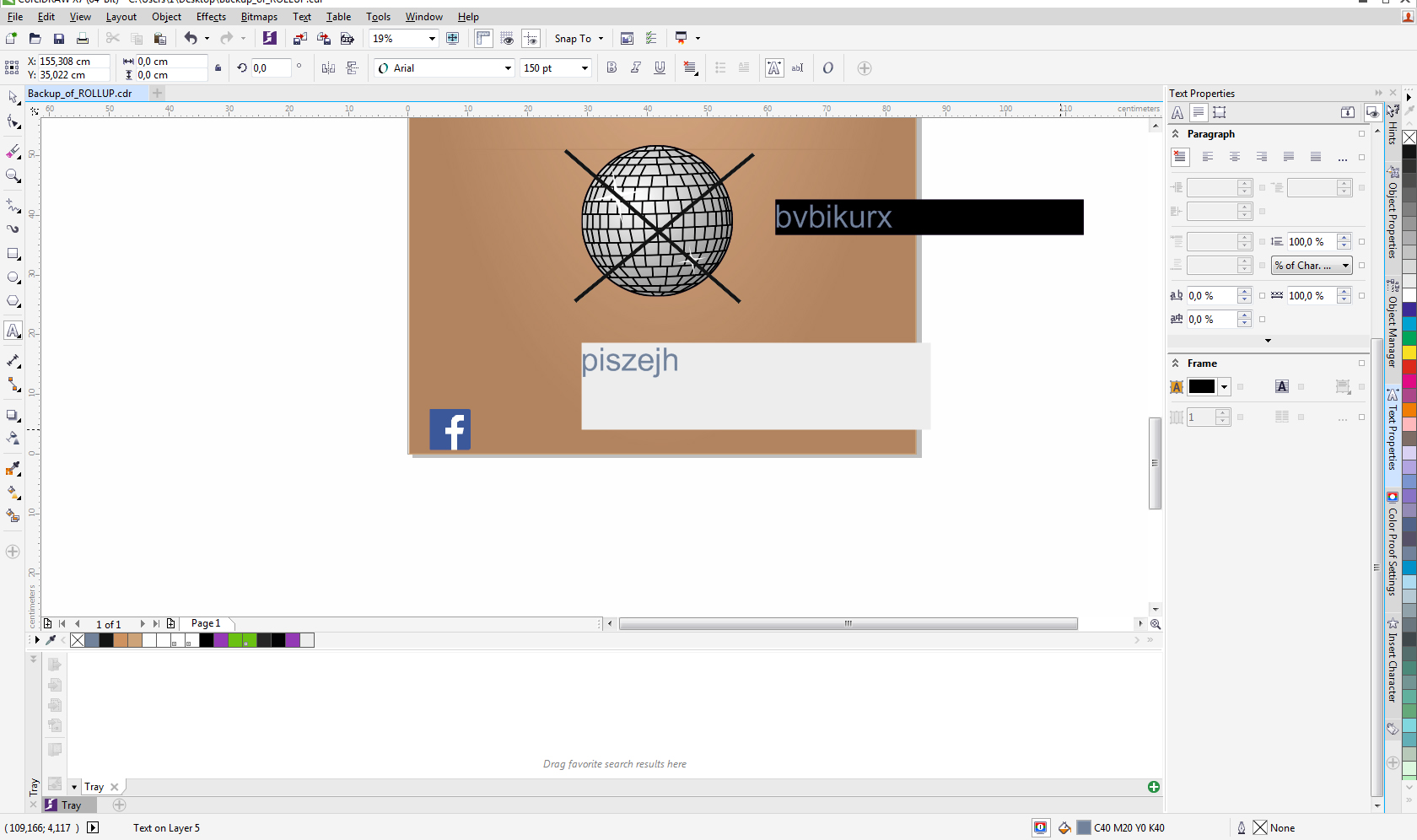Click the Snap To button
Viewport: 1417px width, 840px height.
pos(573,39)
